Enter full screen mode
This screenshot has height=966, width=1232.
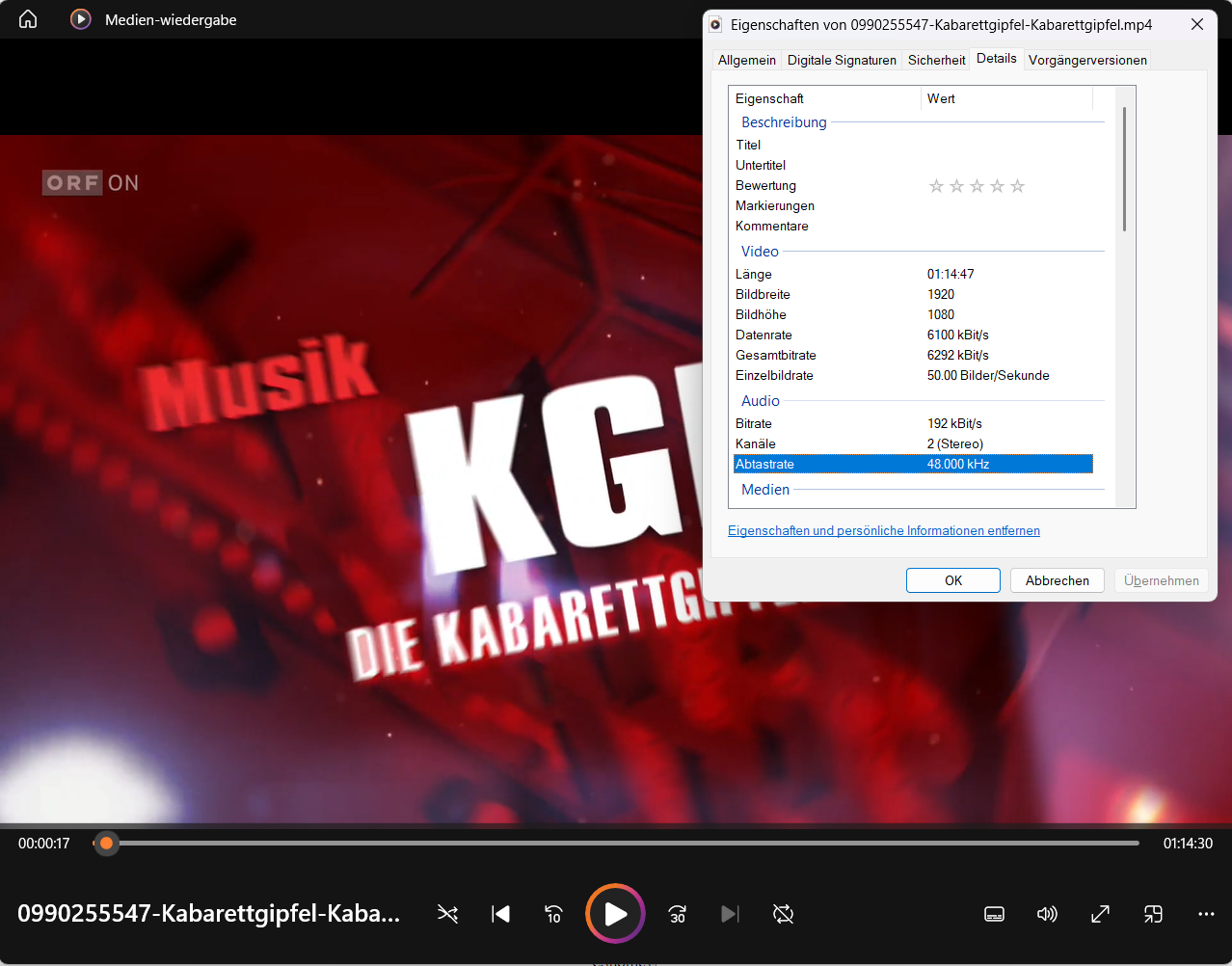[1100, 914]
